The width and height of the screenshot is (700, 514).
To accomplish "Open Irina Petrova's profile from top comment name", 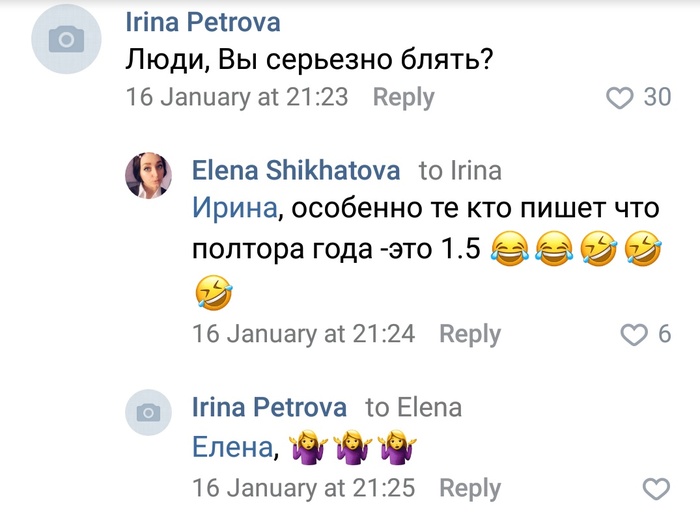I will click(203, 23).
